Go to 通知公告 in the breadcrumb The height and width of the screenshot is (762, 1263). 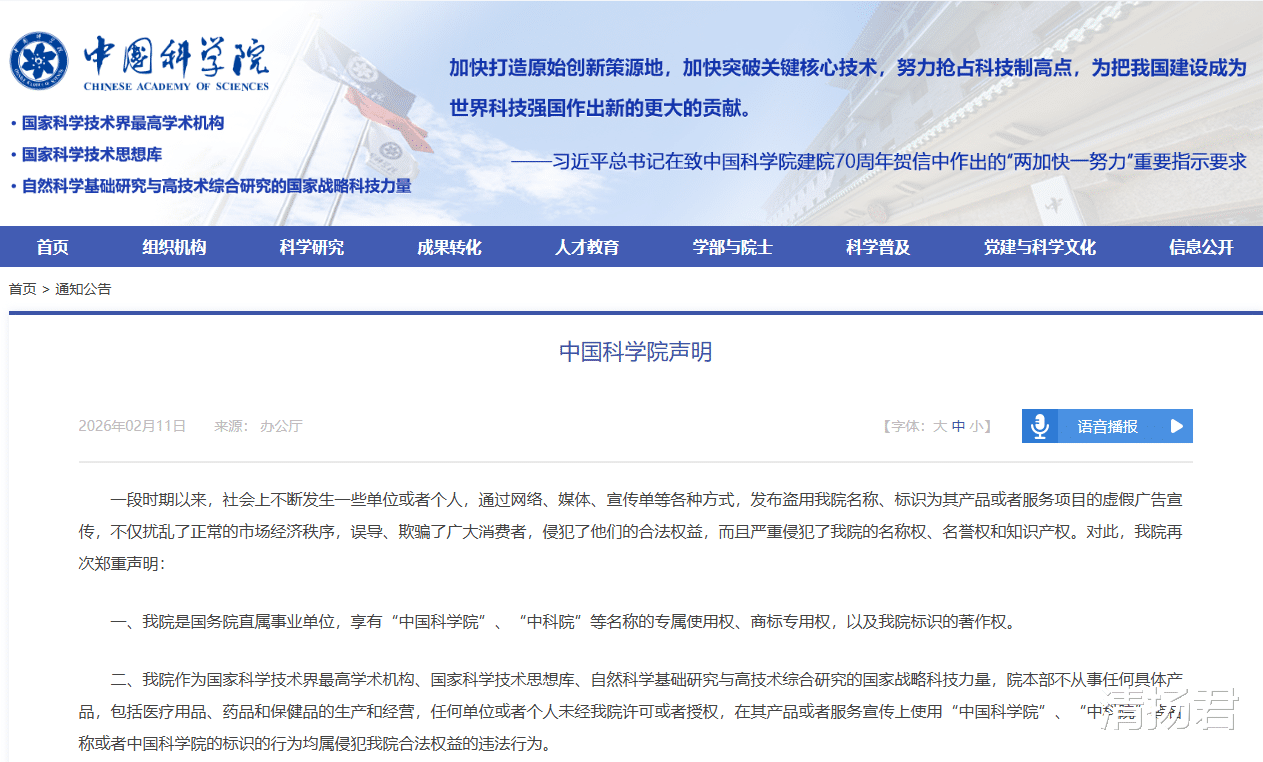[83, 289]
